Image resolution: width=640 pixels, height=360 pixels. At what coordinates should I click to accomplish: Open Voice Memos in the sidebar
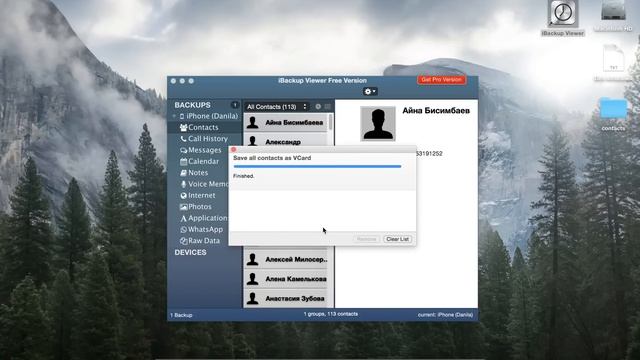(x=203, y=184)
